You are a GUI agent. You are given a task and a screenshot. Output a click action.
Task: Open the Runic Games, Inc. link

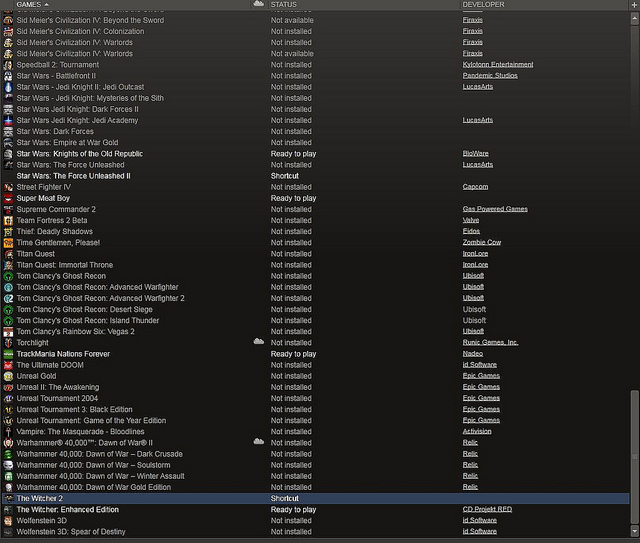point(490,342)
